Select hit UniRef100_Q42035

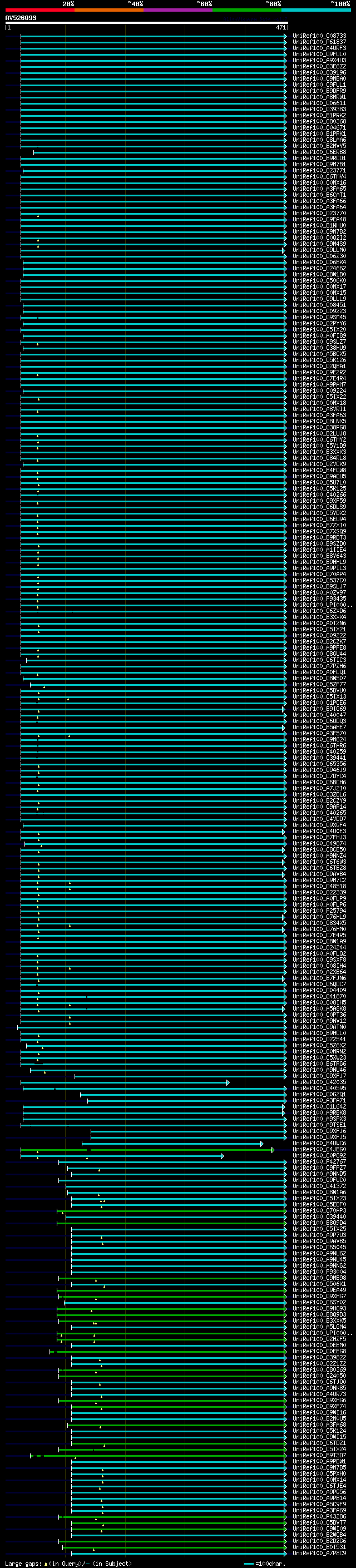(319, 1082)
